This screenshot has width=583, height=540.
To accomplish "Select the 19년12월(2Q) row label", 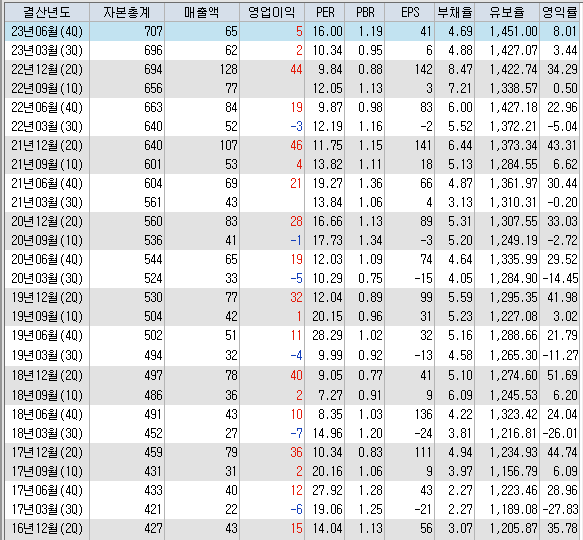I will pos(47,297).
